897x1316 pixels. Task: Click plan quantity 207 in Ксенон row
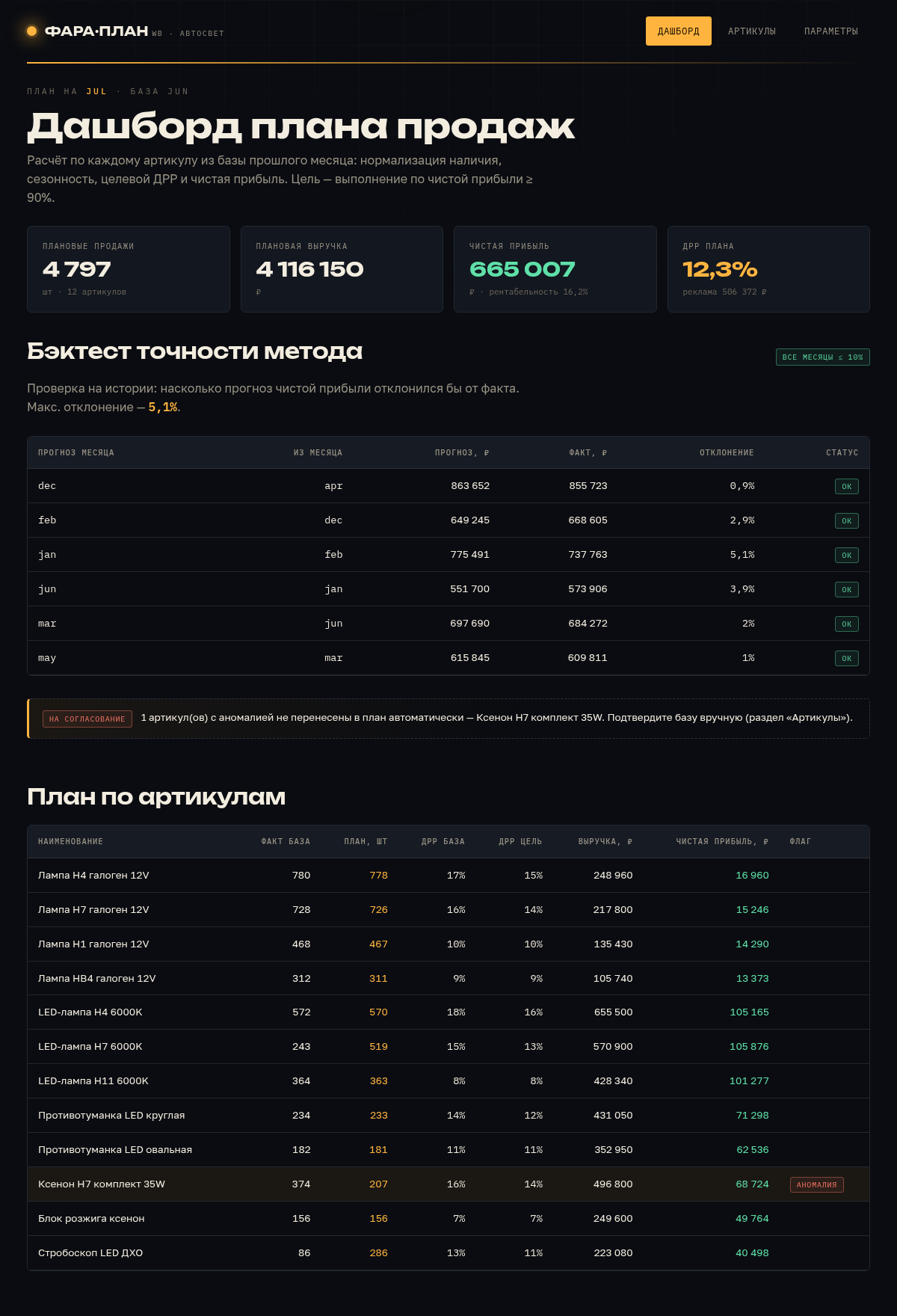click(379, 1184)
